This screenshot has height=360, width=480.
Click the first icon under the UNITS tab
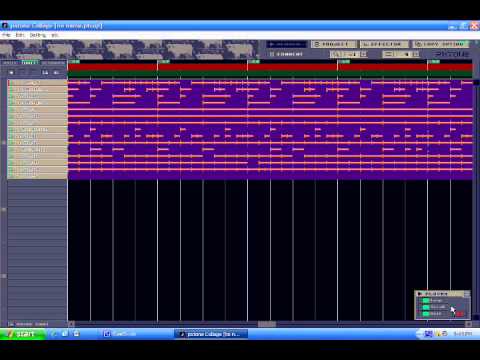pyautogui.click(x=11, y=72)
